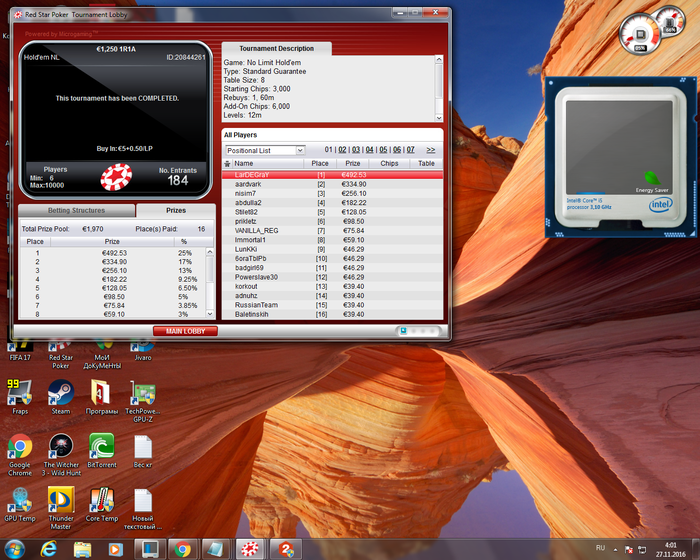Launch Google Chrome desktop shortcut

[x=20, y=454]
